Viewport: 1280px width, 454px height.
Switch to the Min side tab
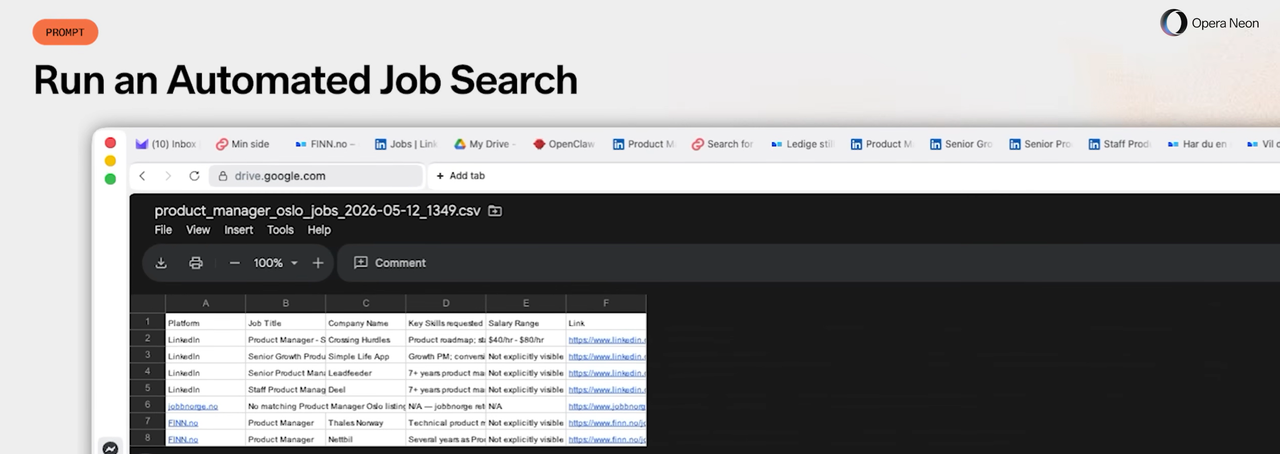[x=243, y=144]
